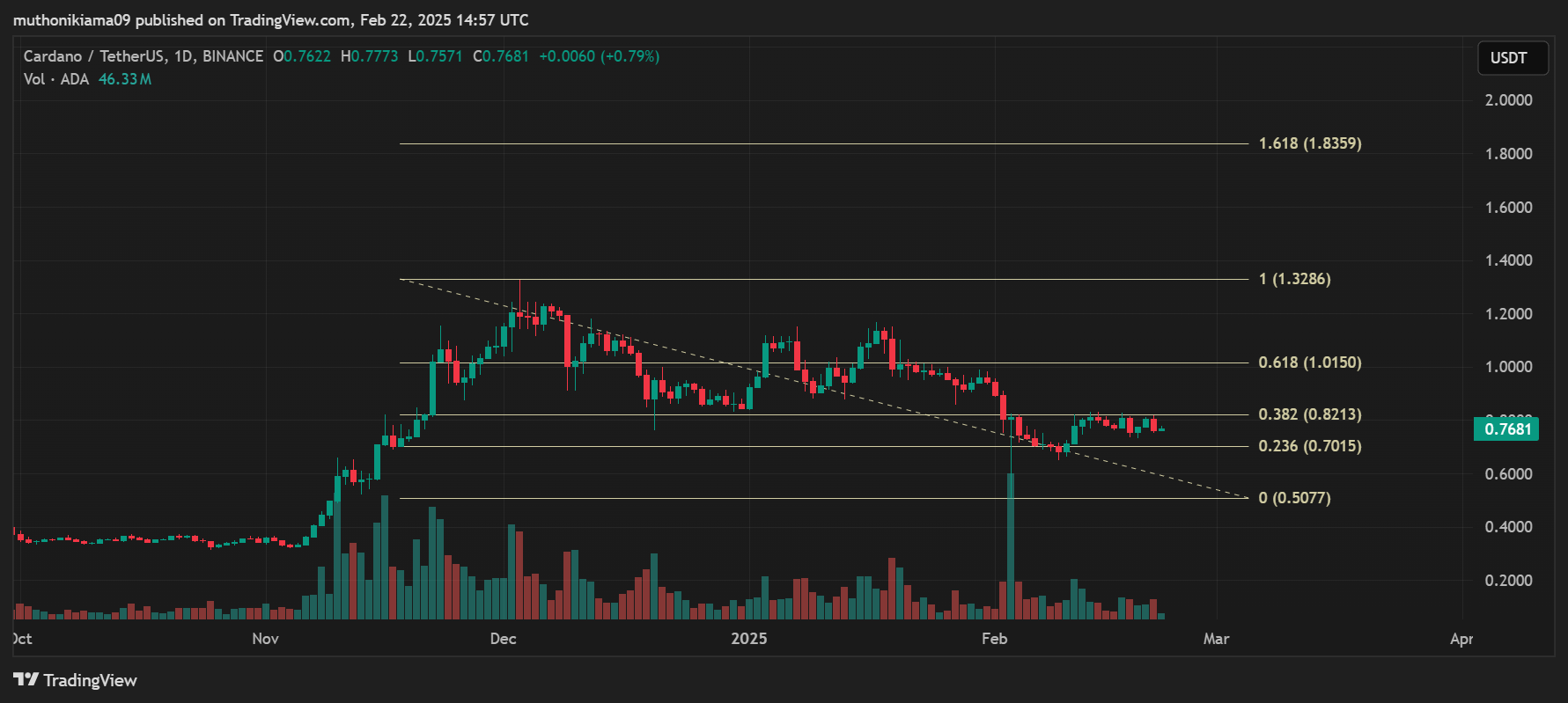The width and height of the screenshot is (1568, 703).
Task: Click the 0.2000 price axis label
Action: (x=1509, y=581)
